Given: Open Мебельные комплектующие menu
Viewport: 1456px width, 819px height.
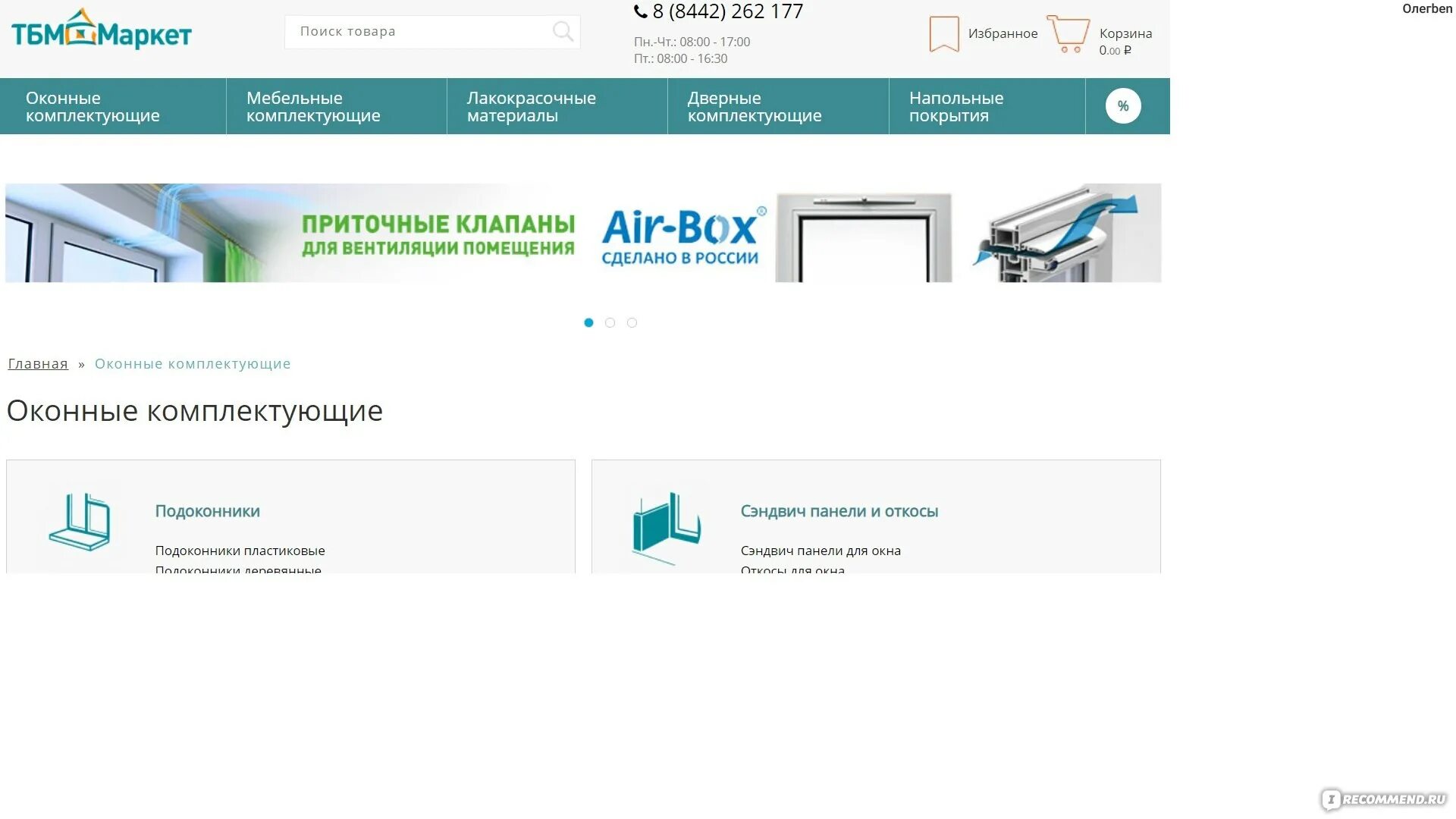Looking at the screenshot, I should (x=337, y=106).
